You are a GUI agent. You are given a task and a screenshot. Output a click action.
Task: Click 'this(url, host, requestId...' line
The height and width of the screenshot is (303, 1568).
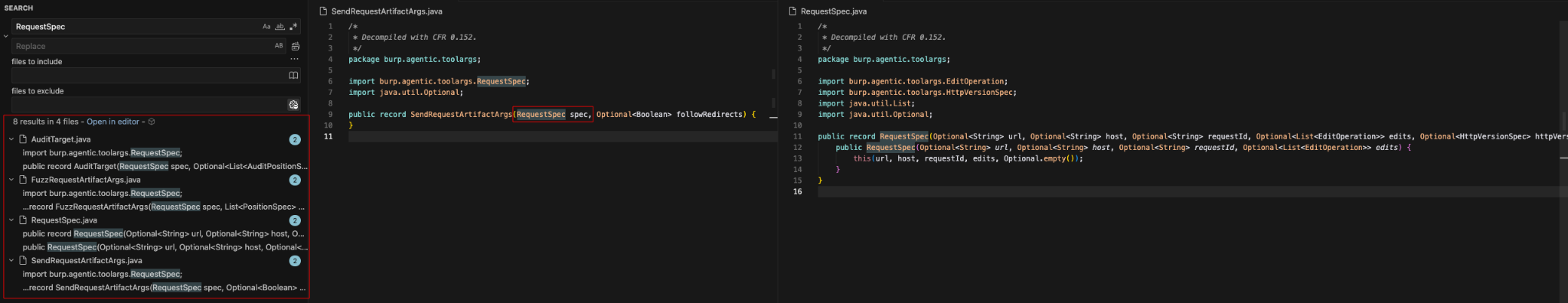pos(969,158)
